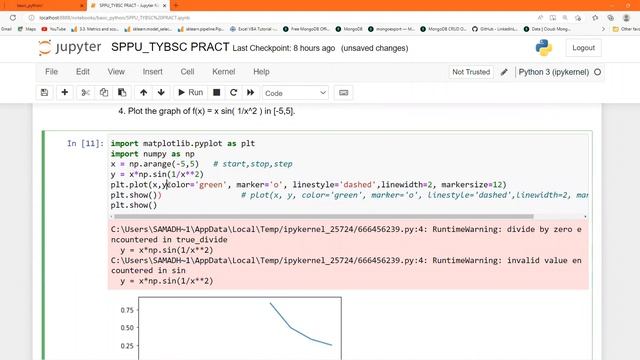The image size is (640, 360).
Task: Open a new browser tab
Action: pos(176,5)
